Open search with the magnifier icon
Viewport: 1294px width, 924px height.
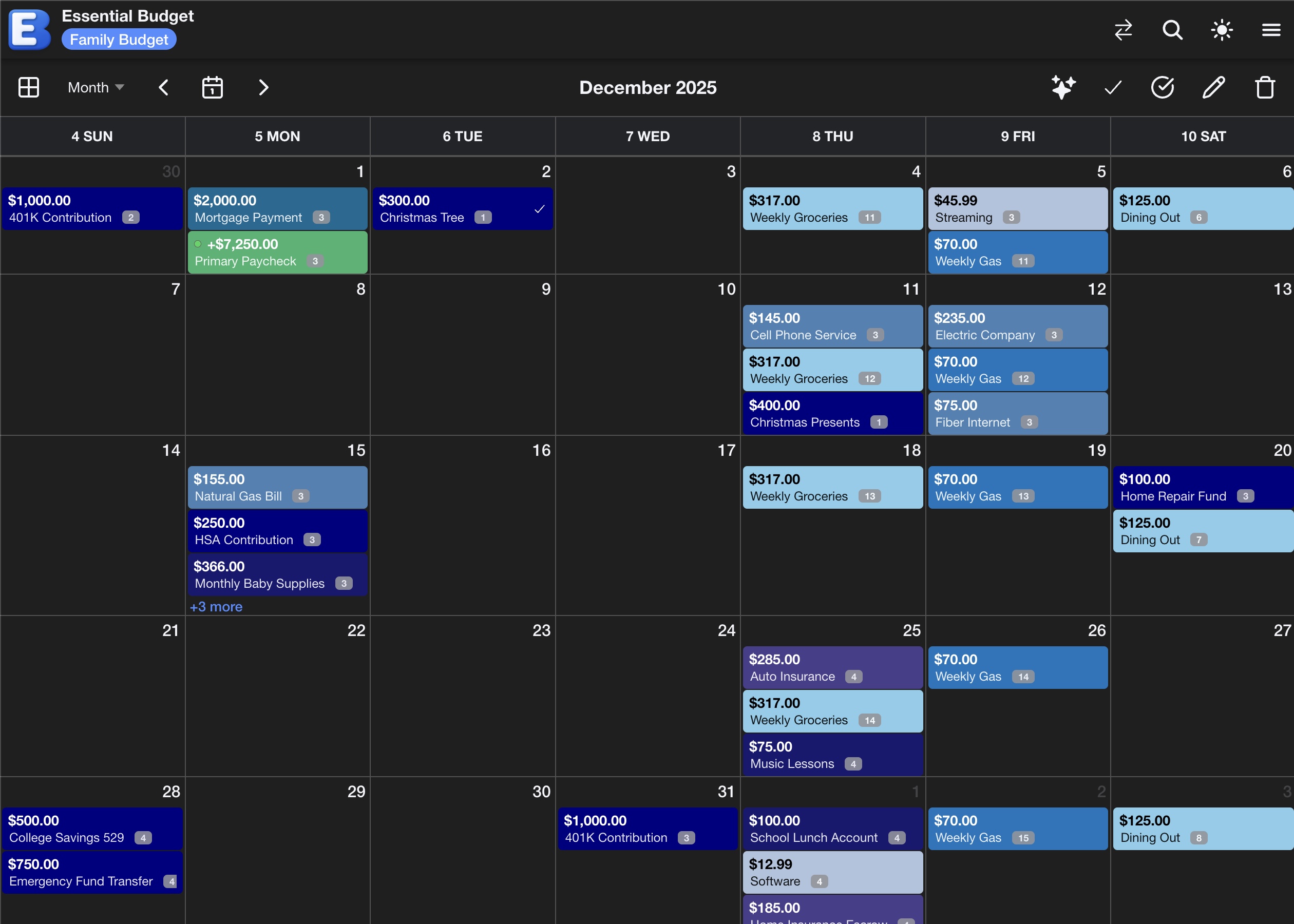[1172, 30]
